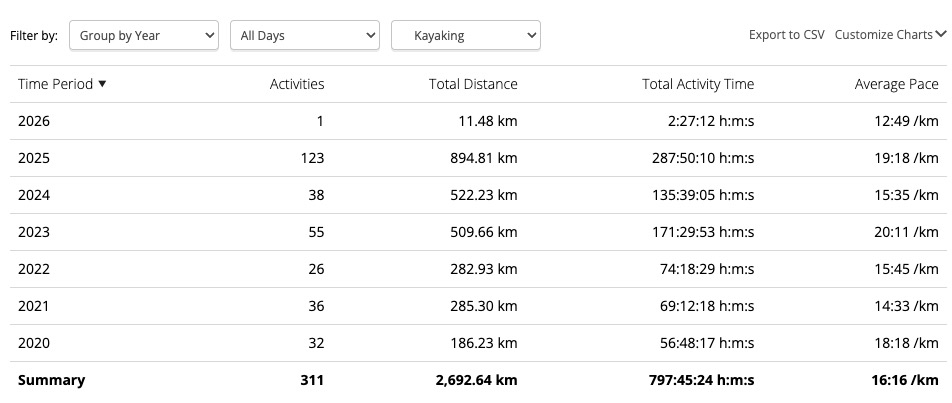
Task: Open the Kayaking activity type dropdown
Action: [x=465, y=36]
